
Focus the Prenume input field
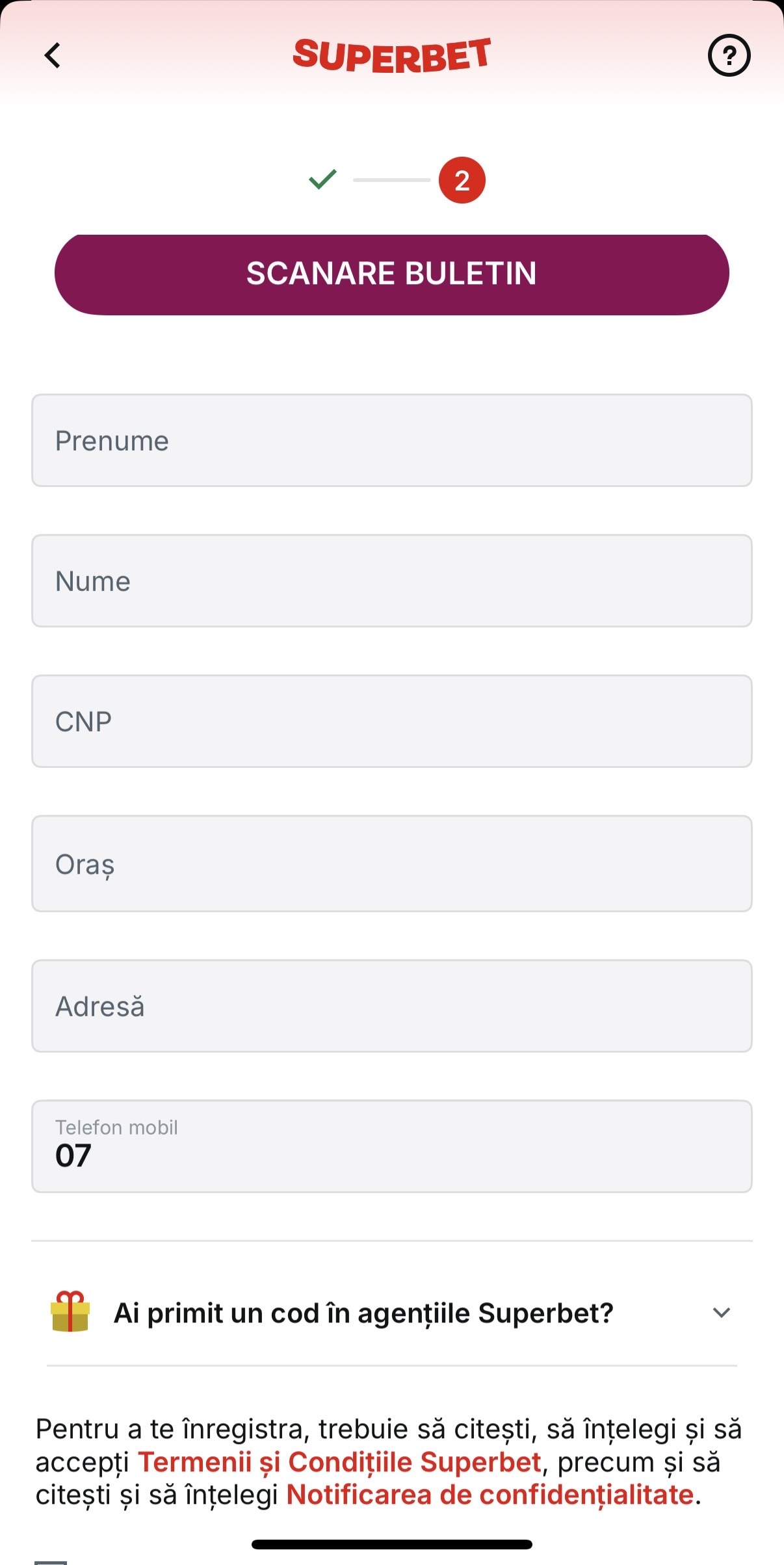(x=392, y=440)
